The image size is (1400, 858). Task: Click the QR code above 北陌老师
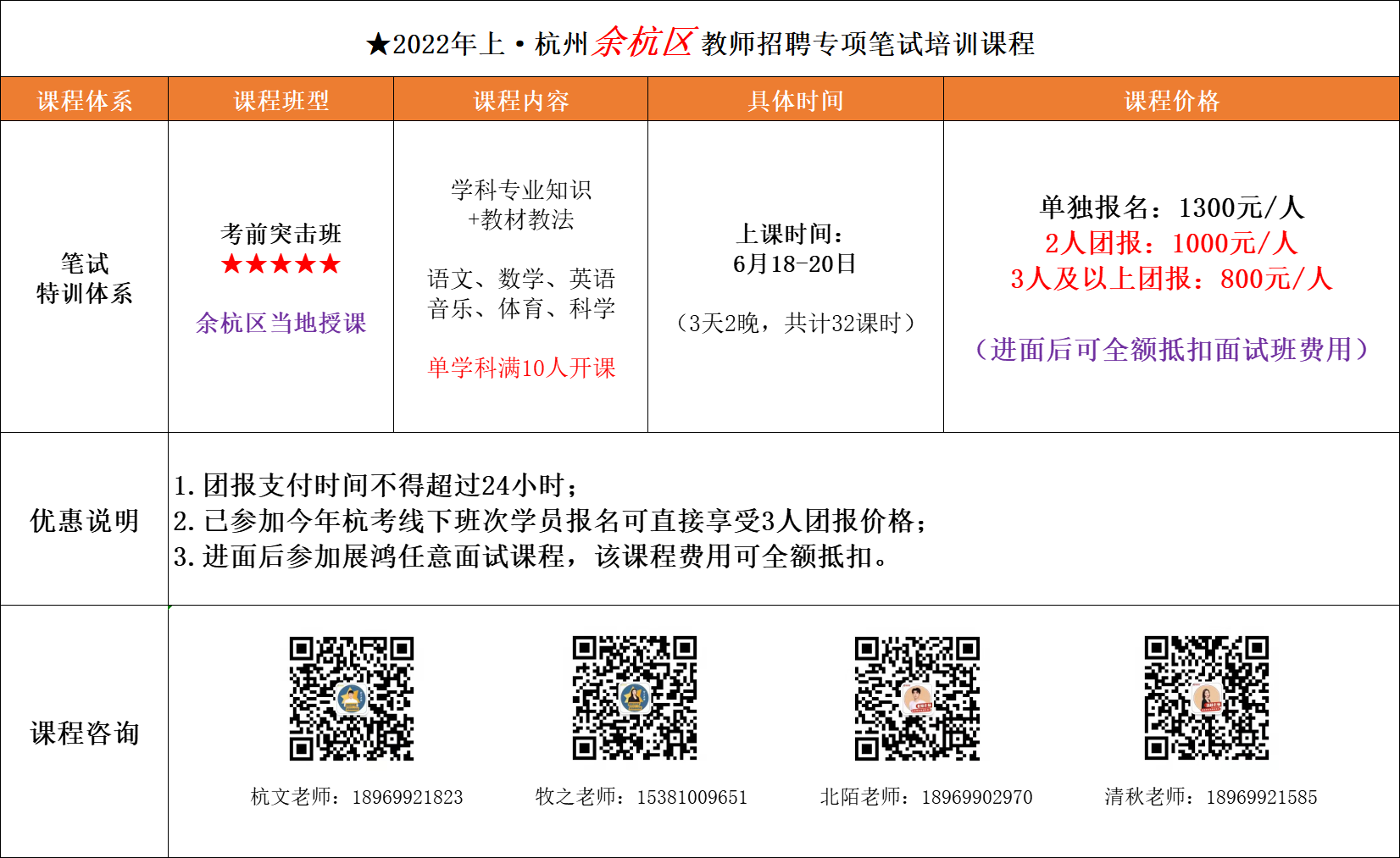pyautogui.click(x=917, y=698)
